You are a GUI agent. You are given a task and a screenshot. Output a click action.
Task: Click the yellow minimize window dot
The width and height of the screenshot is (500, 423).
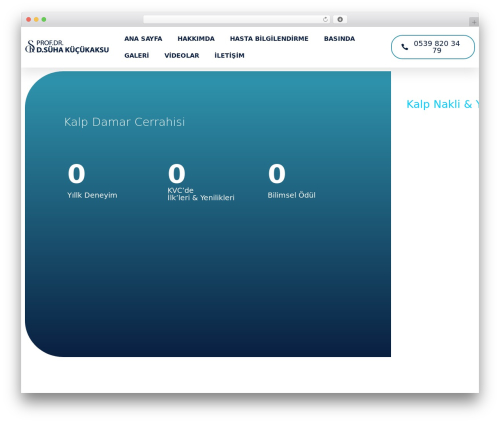tap(36, 19)
